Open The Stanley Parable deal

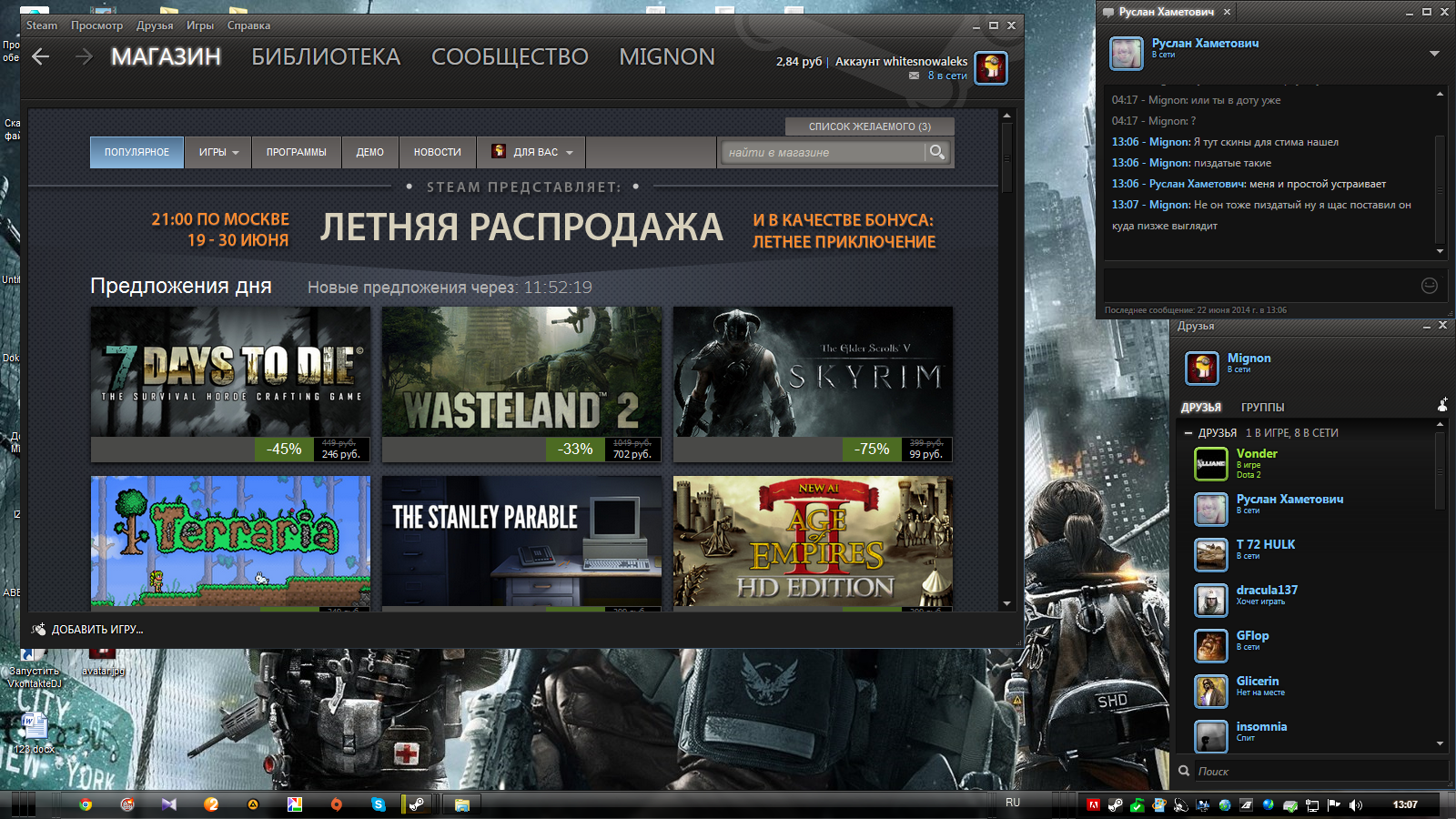[x=521, y=542]
